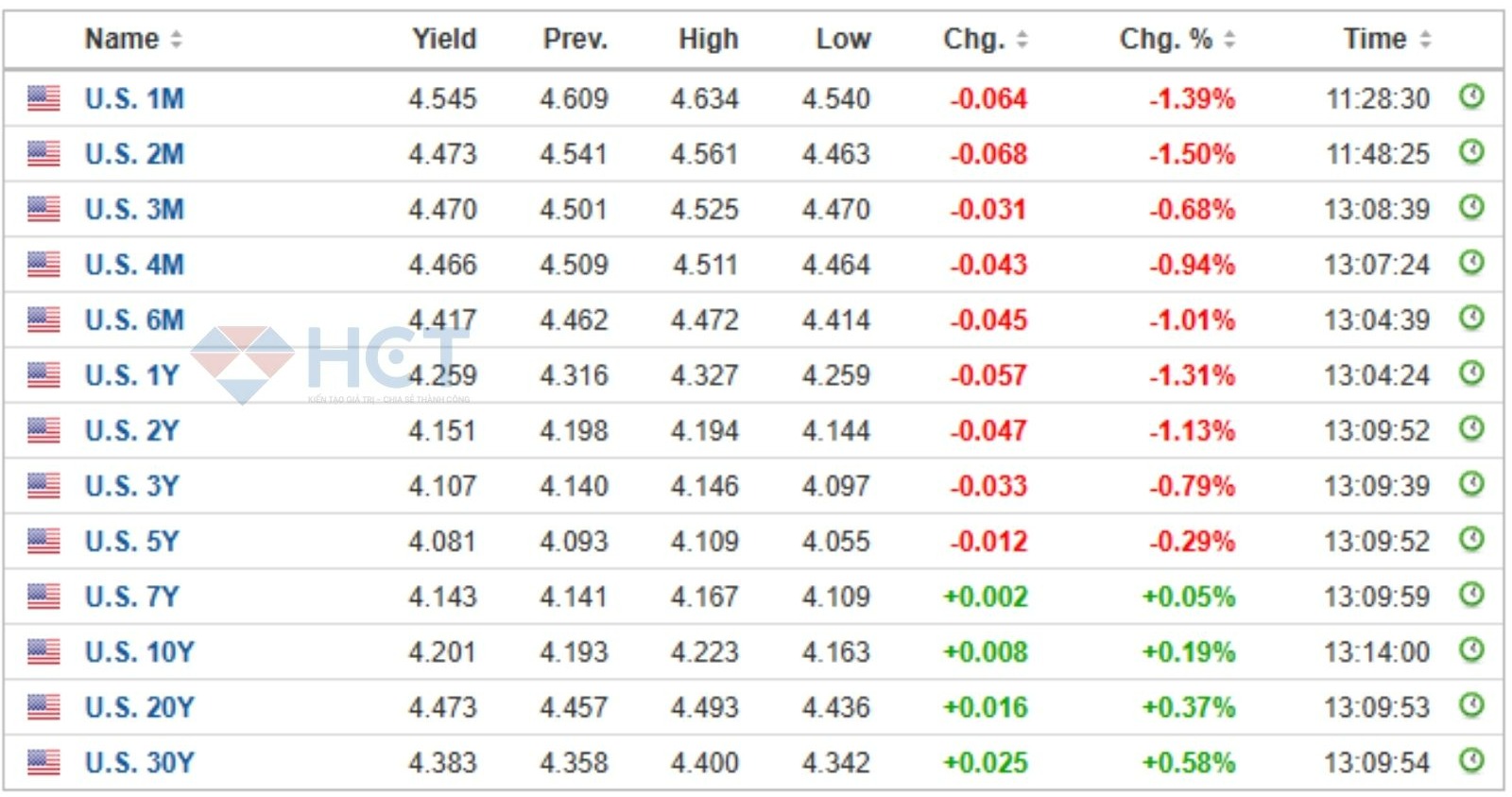Image resolution: width=1512 pixels, height=797 pixels.
Task: Open the U.S. 30Y bond link
Action: [x=139, y=763]
